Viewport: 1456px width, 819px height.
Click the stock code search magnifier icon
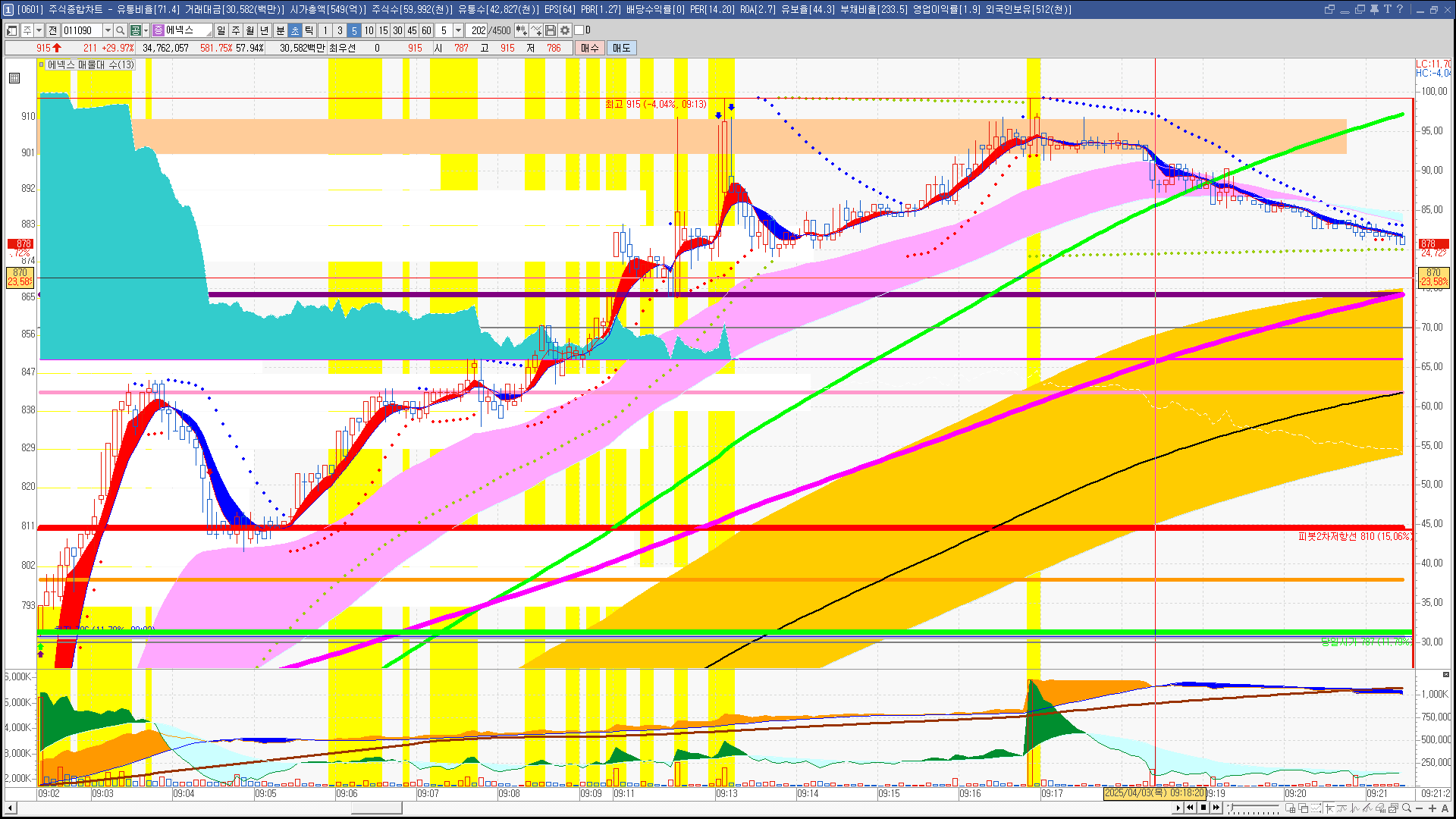[x=120, y=30]
